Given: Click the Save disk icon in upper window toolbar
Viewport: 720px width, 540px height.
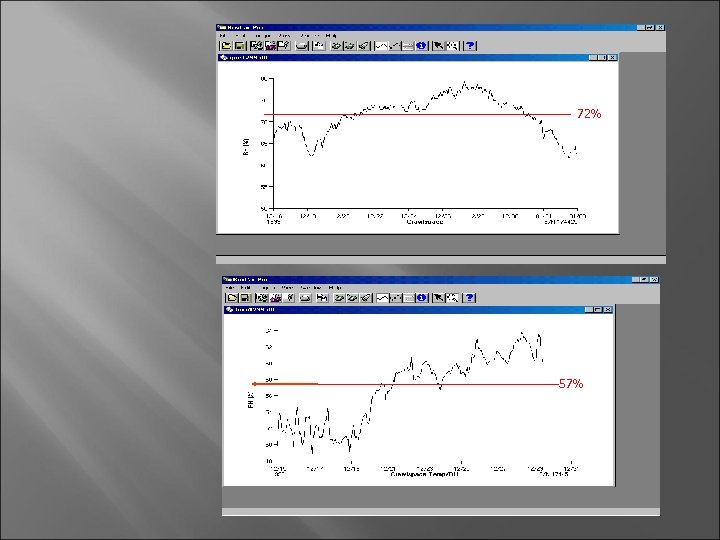Looking at the screenshot, I should point(240,45).
